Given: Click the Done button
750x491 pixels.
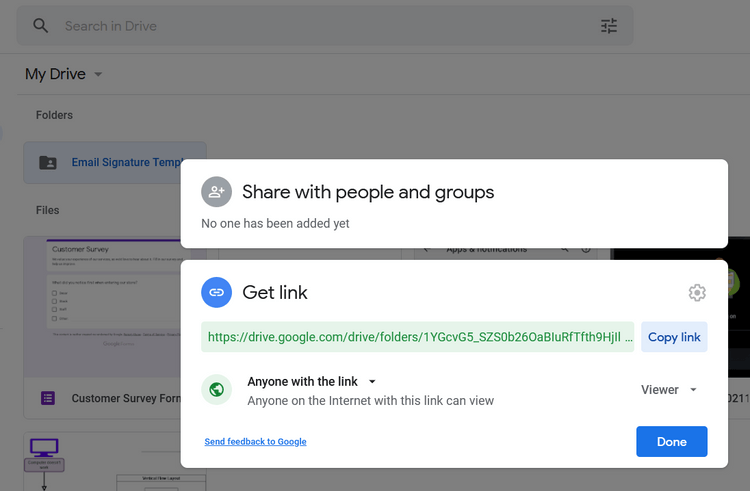Looking at the screenshot, I should [x=671, y=442].
